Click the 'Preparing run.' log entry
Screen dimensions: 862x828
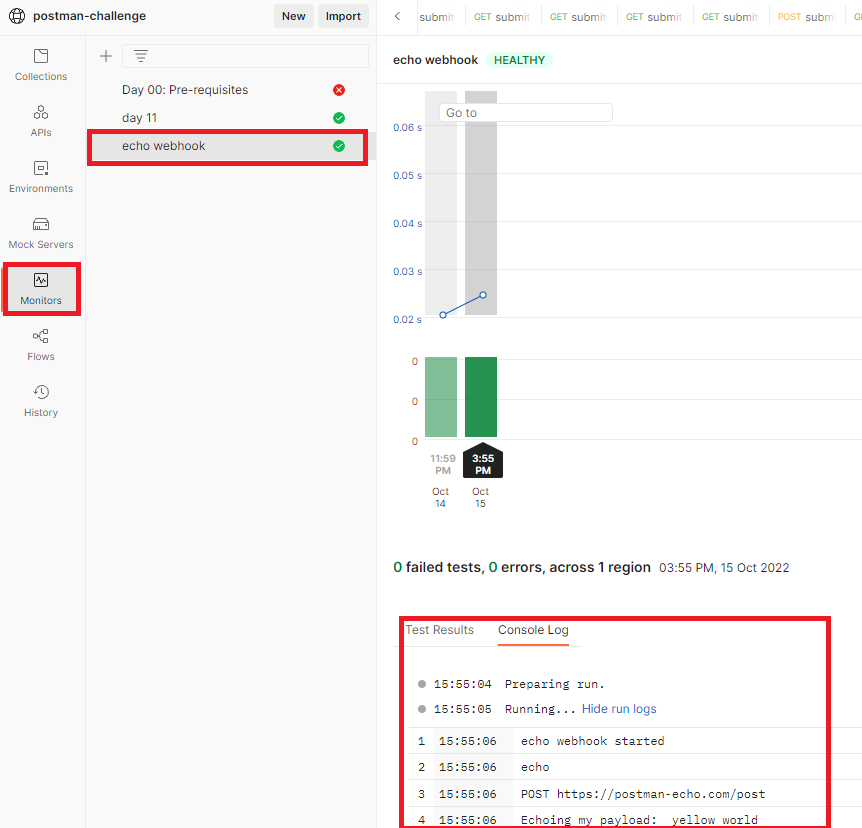point(555,684)
